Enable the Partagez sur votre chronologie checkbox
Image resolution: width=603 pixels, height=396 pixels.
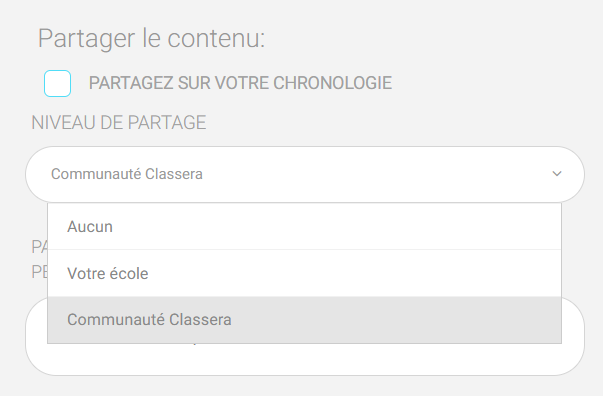coord(57,83)
